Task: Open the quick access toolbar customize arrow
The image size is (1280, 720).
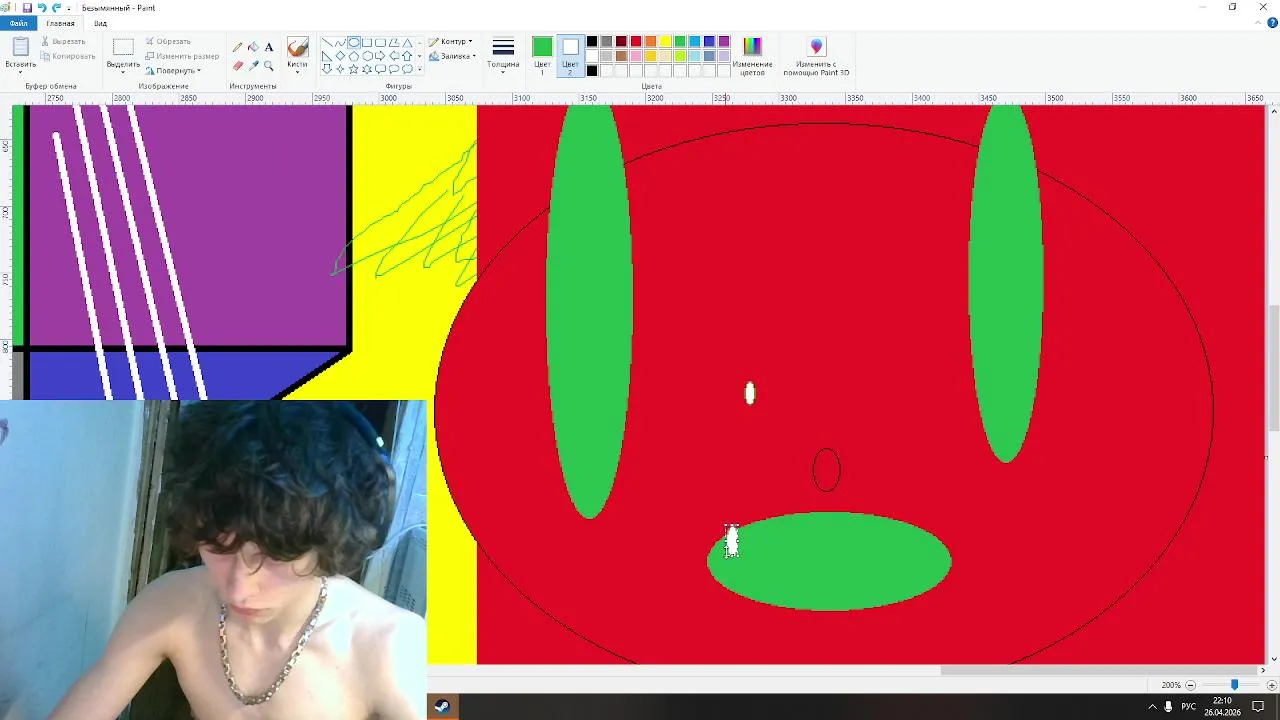Action: click(69, 8)
